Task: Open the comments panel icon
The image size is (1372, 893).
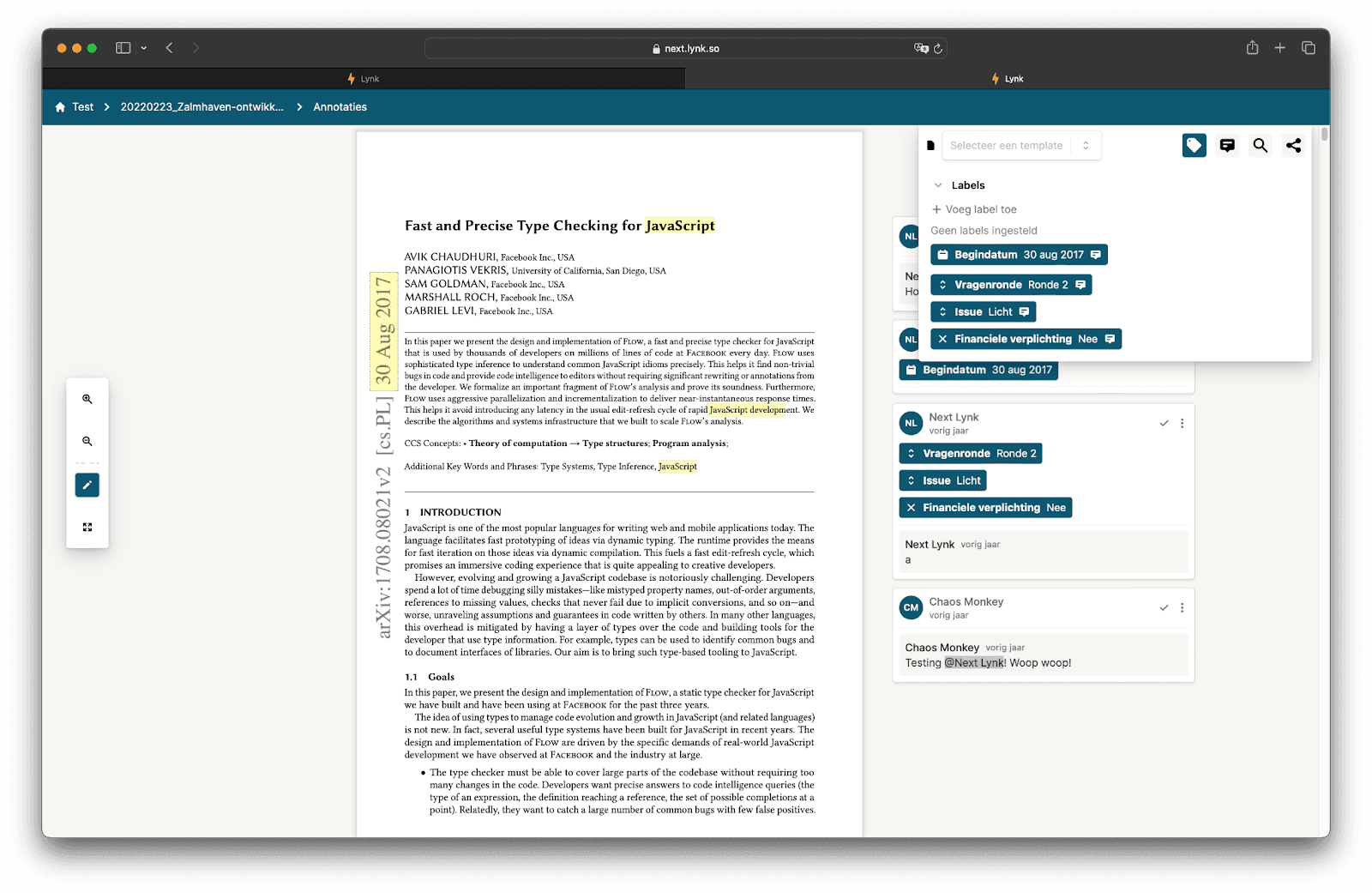Action: click(1227, 145)
